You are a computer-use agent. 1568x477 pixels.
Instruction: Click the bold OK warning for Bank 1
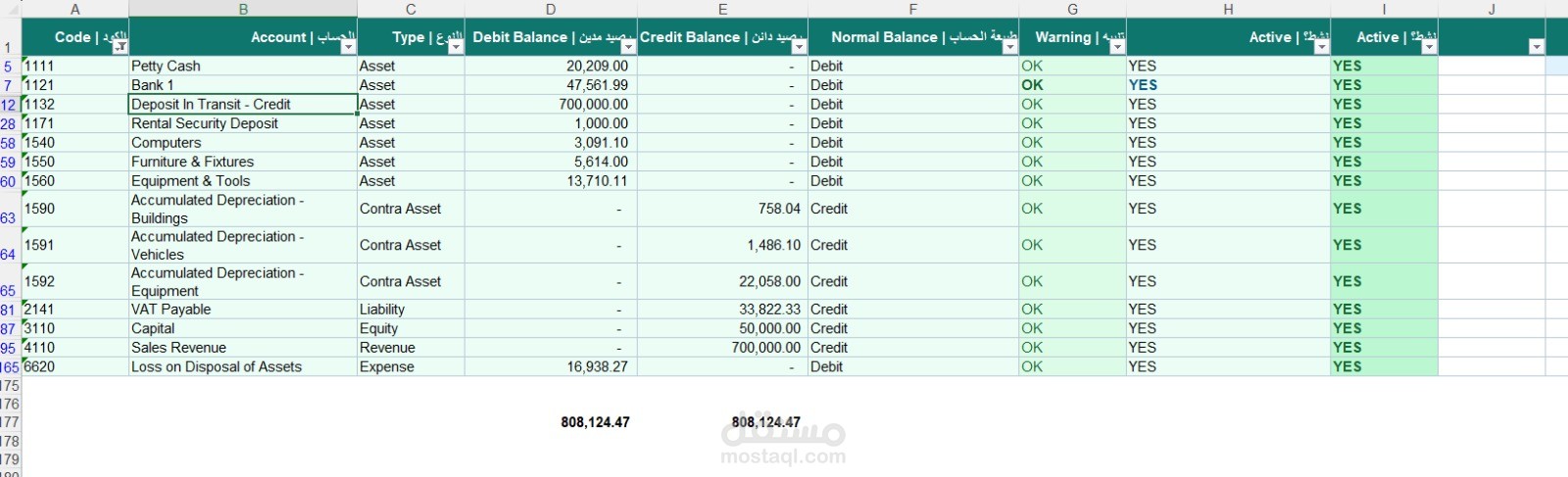(x=1072, y=85)
